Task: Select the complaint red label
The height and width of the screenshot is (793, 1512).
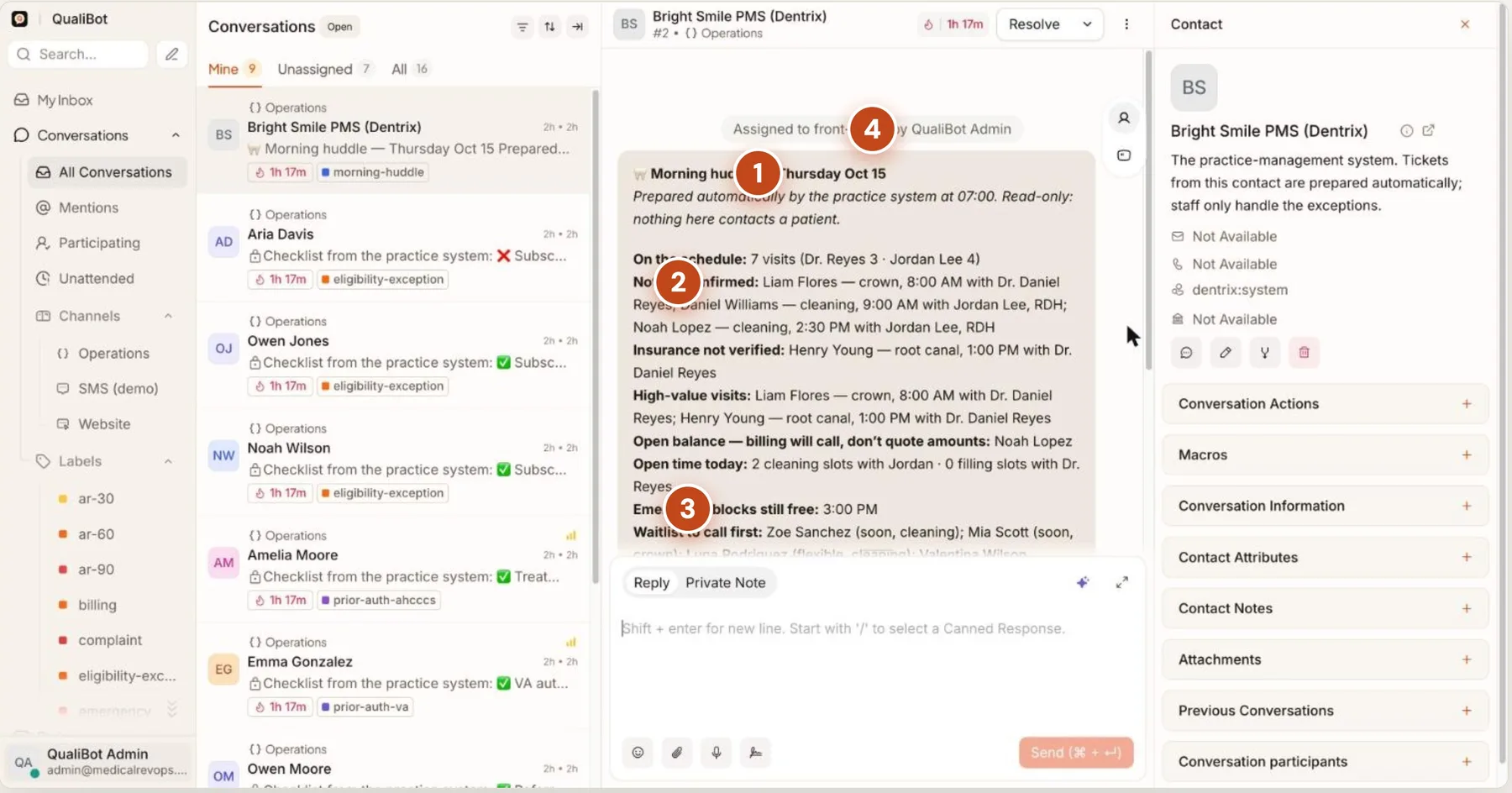Action: (x=110, y=640)
